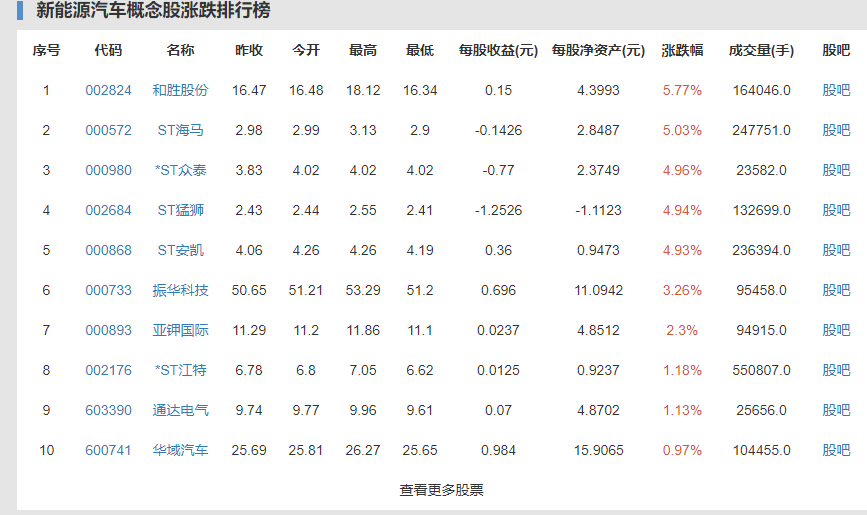
Task: Open stock code 002824 link
Action: coord(108,90)
